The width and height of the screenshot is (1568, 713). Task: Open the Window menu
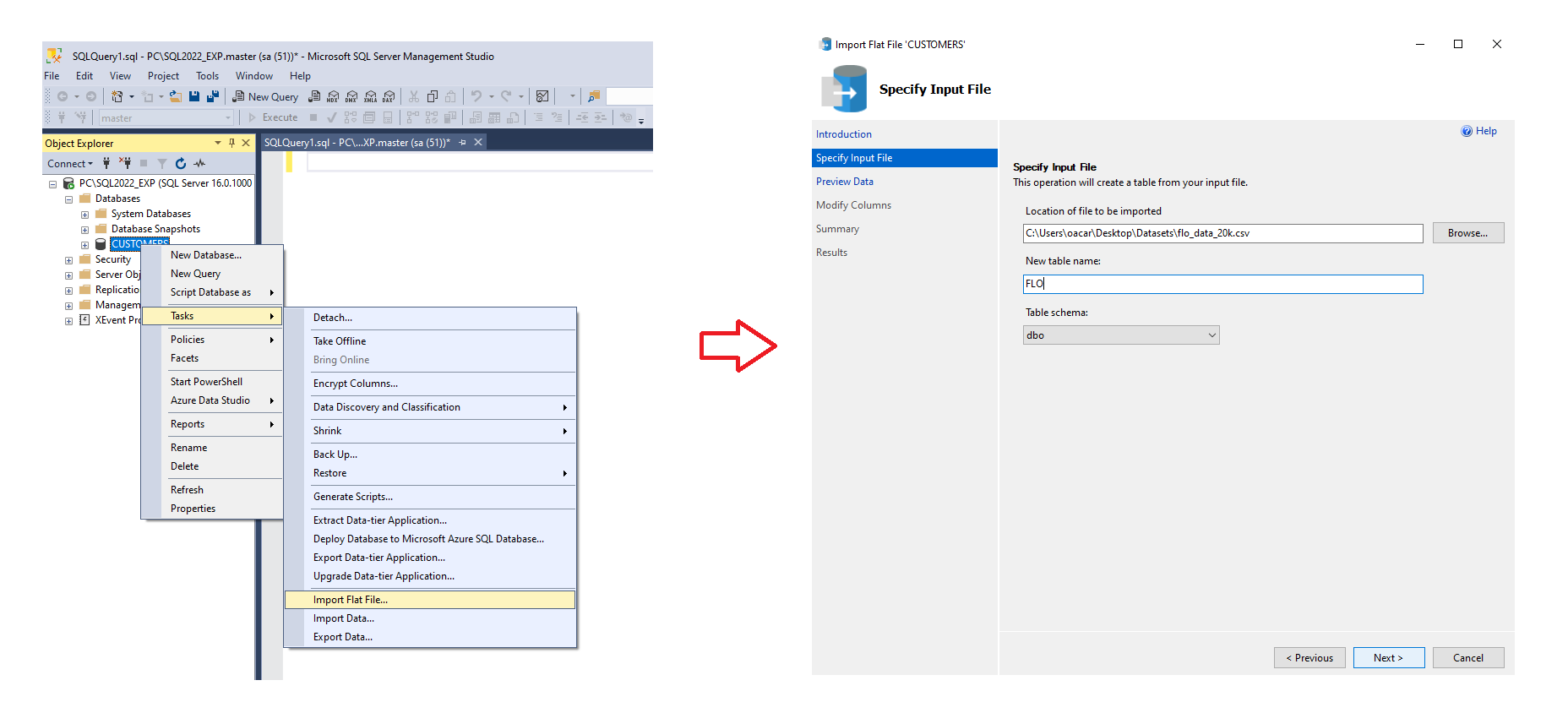[x=254, y=76]
